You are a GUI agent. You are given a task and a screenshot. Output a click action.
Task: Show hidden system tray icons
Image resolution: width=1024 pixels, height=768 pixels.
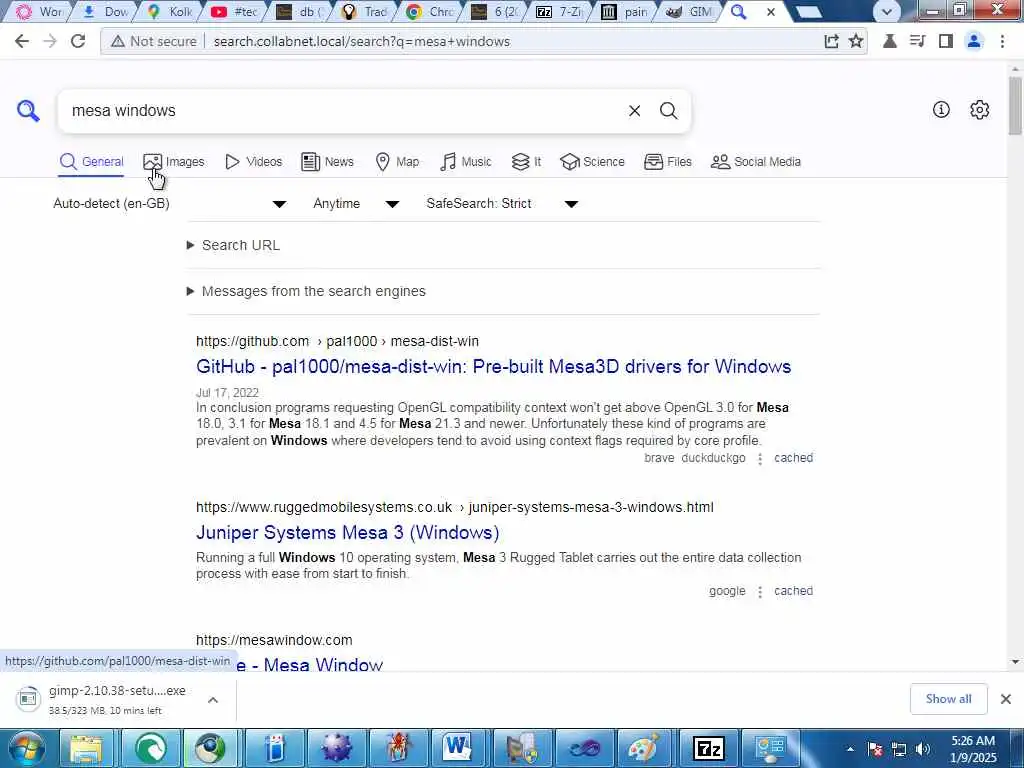tap(850, 749)
